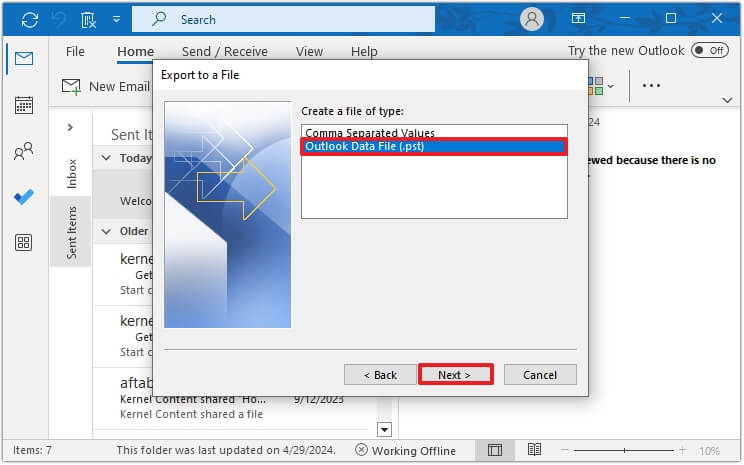This screenshot has height=465, width=744.
Task: Switch to the View tab
Action: [x=309, y=51]
